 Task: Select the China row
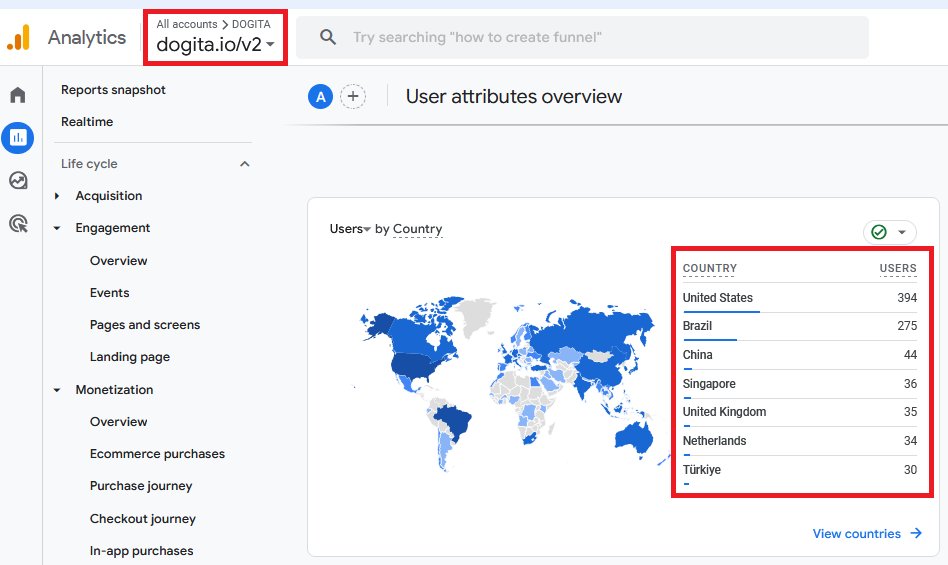pyautogui.click(x=800, y=355)
